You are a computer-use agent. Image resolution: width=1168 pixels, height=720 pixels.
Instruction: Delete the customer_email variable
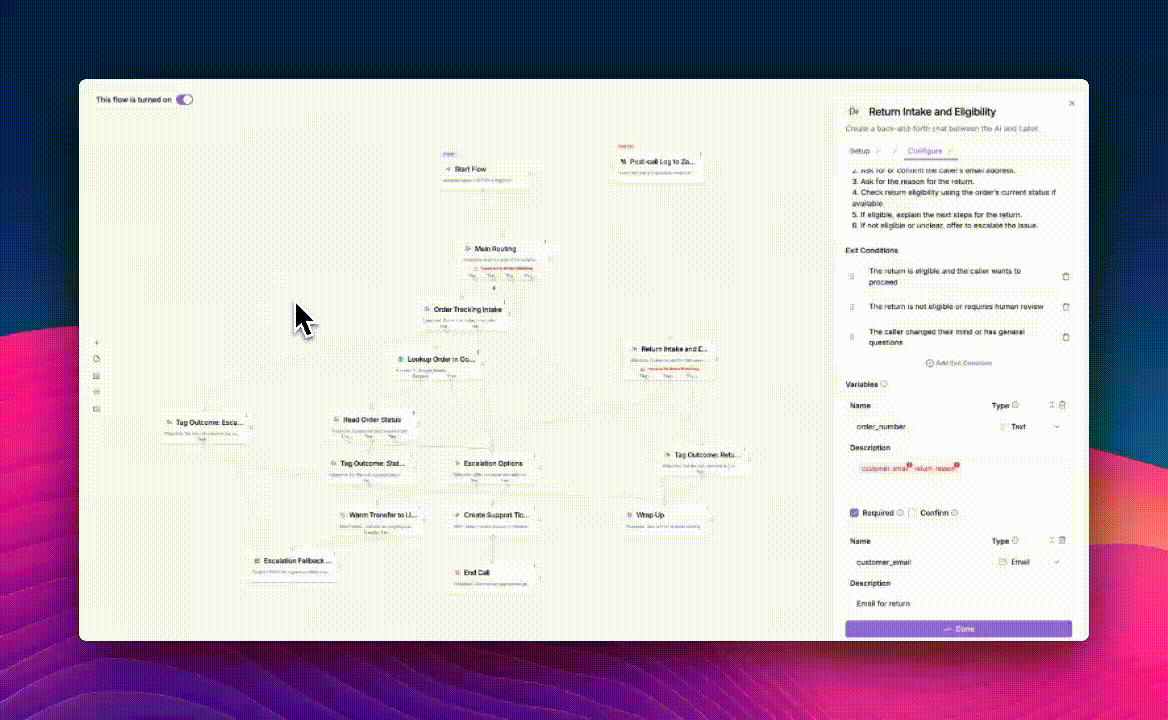(x=1063, y=541)
